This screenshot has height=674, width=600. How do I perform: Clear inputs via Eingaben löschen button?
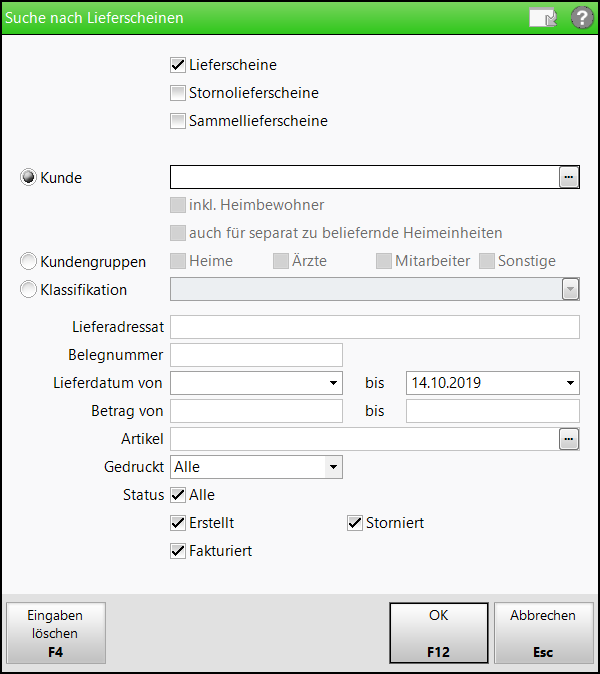tap(55, 633)
